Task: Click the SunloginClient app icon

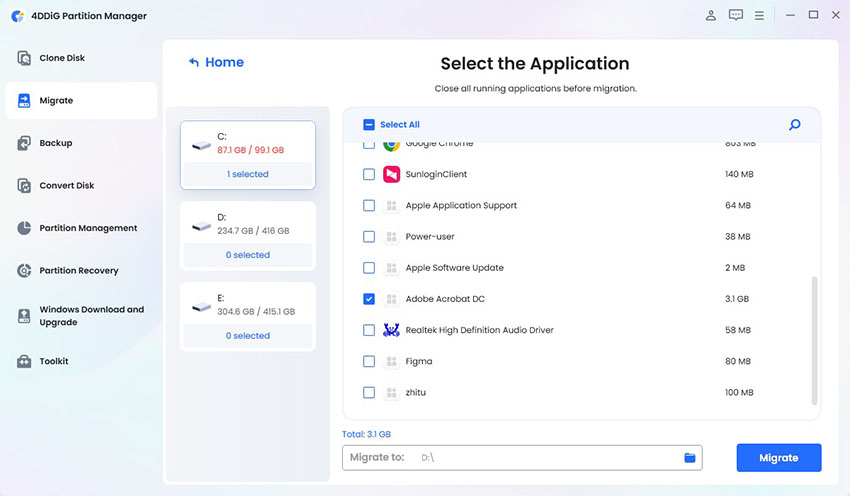Action: [391, 174]
